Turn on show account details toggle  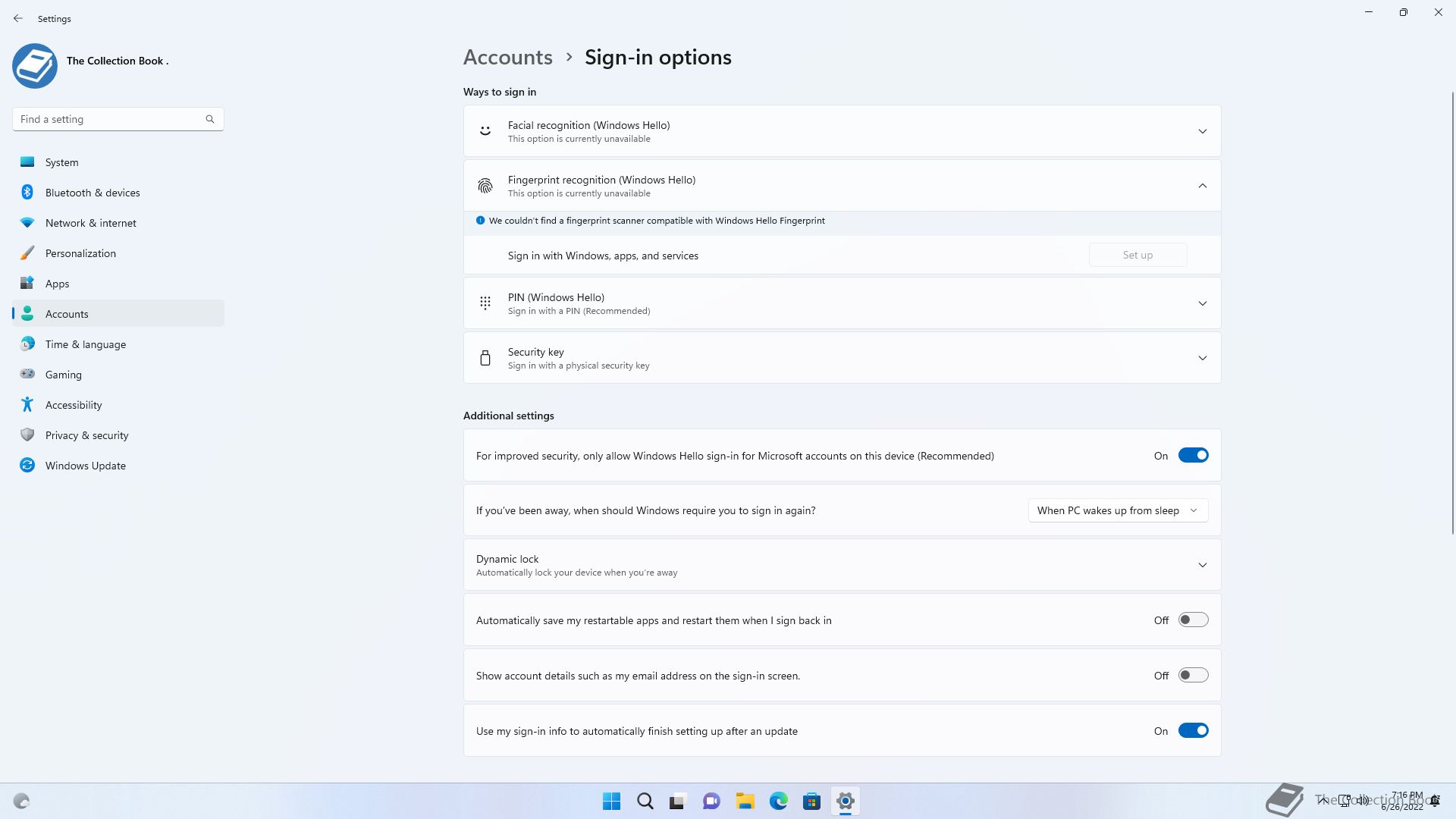[x=1193, y=676]
